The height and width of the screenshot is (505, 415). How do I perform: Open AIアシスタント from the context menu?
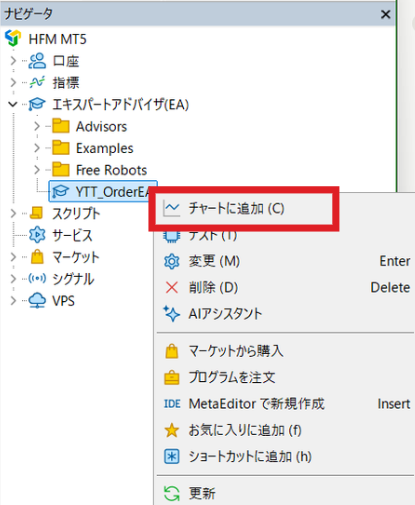pos(285,314)
